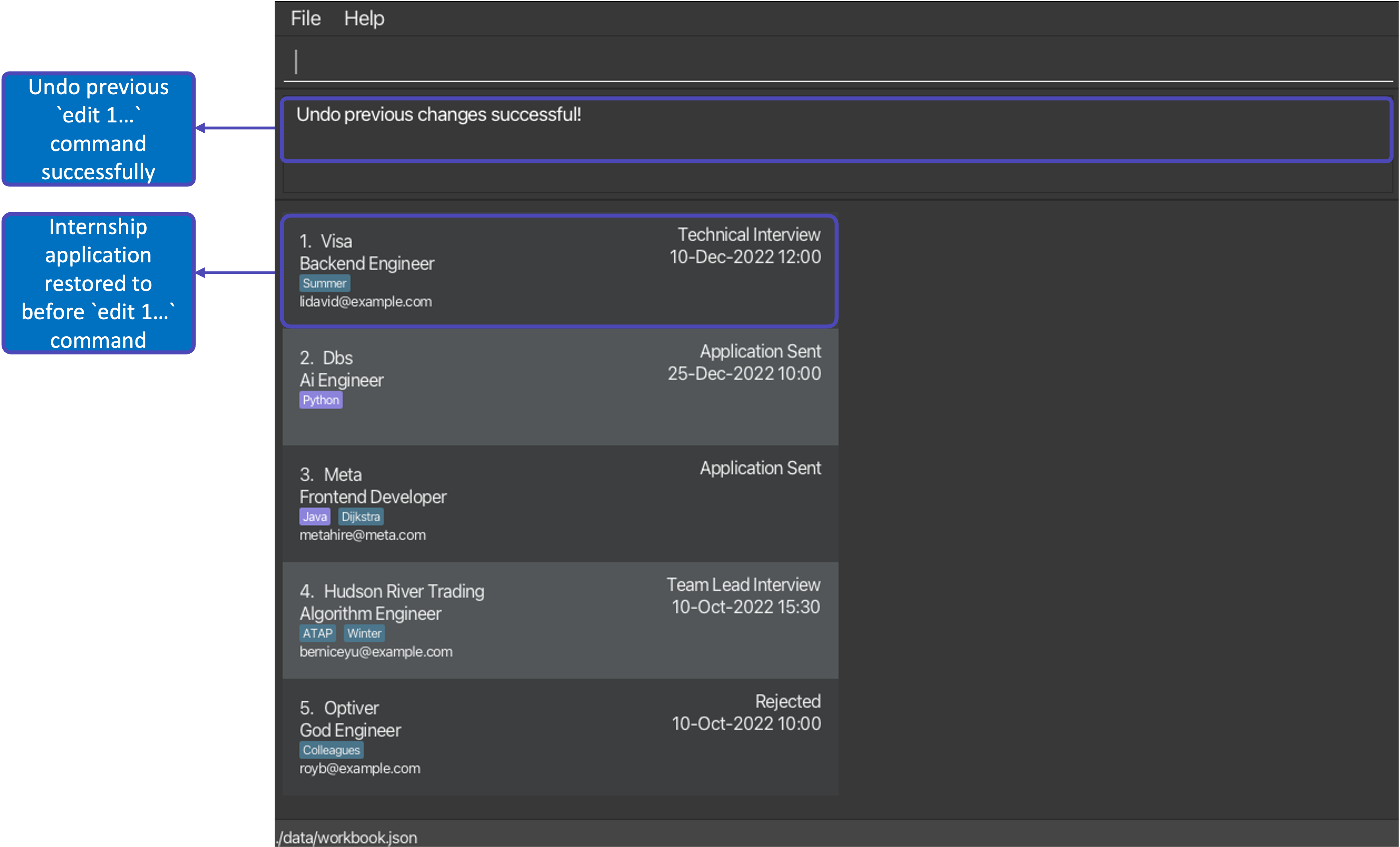Click the ATAP tag

pyautogui.click(x=317, y=633)
